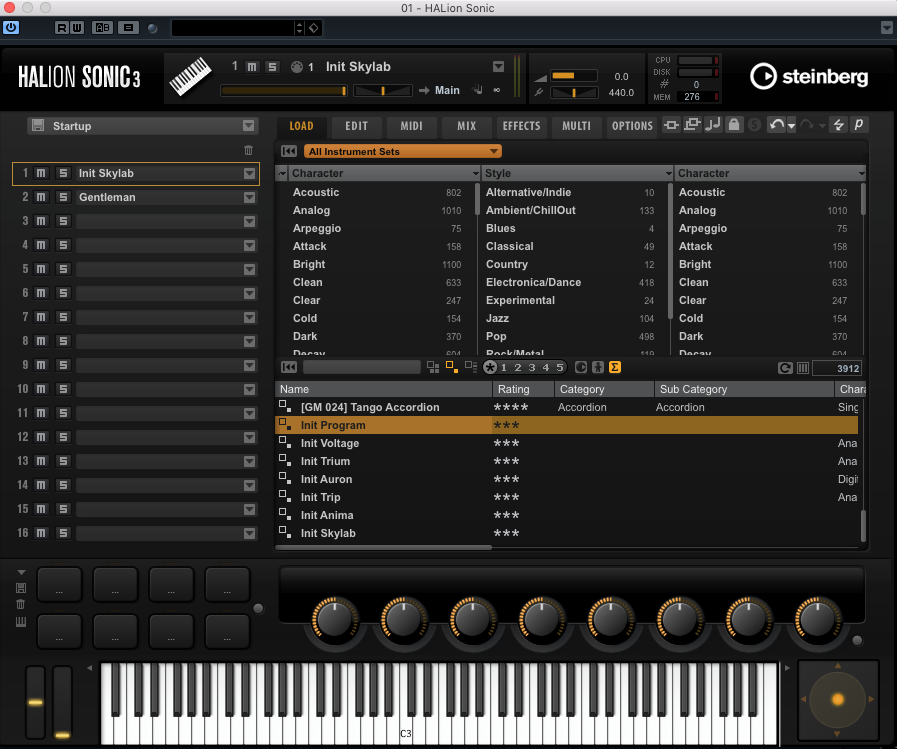Viewport: 897px width, 749px height.
Task: Open the results column setup icon
Action: (x=803, y=368)
